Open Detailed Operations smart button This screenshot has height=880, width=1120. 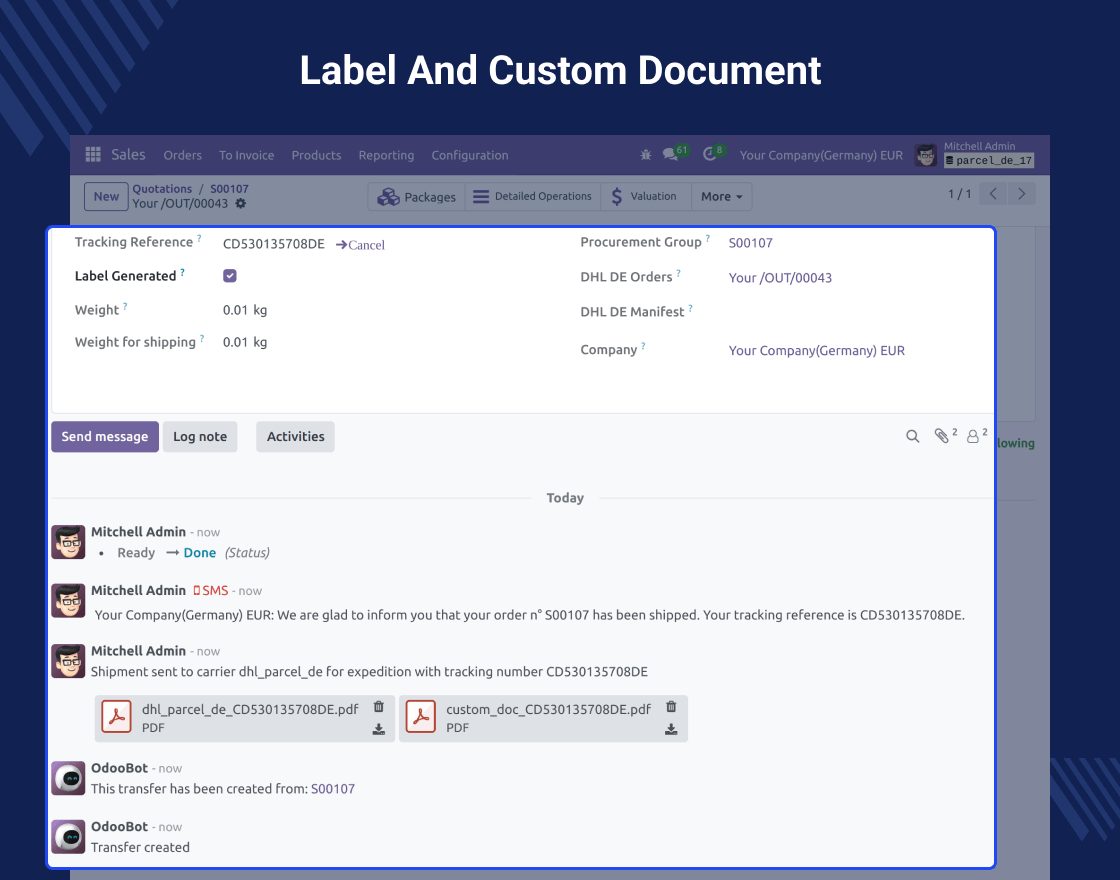pos(533,196)
